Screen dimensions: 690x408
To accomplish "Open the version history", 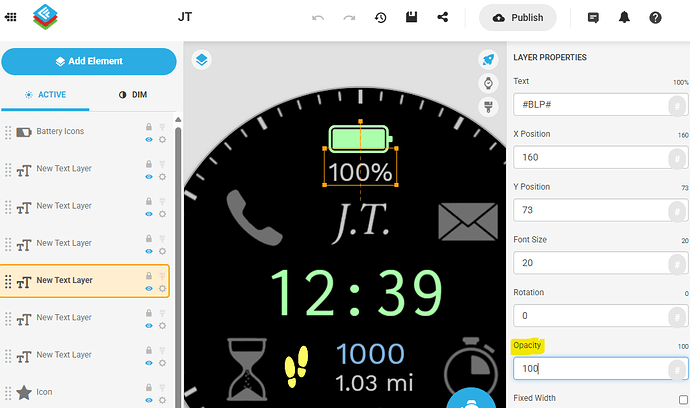I will click(x=380, y=18).
